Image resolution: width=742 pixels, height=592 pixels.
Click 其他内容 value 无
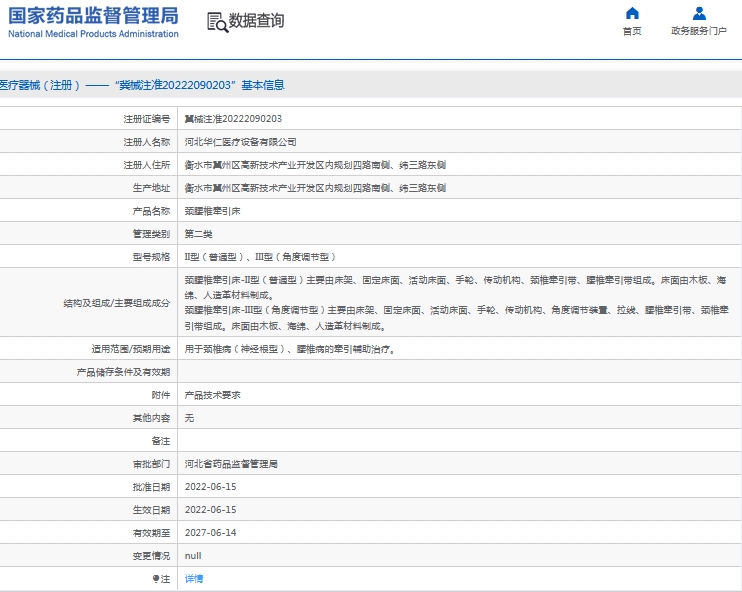point(189,418)
